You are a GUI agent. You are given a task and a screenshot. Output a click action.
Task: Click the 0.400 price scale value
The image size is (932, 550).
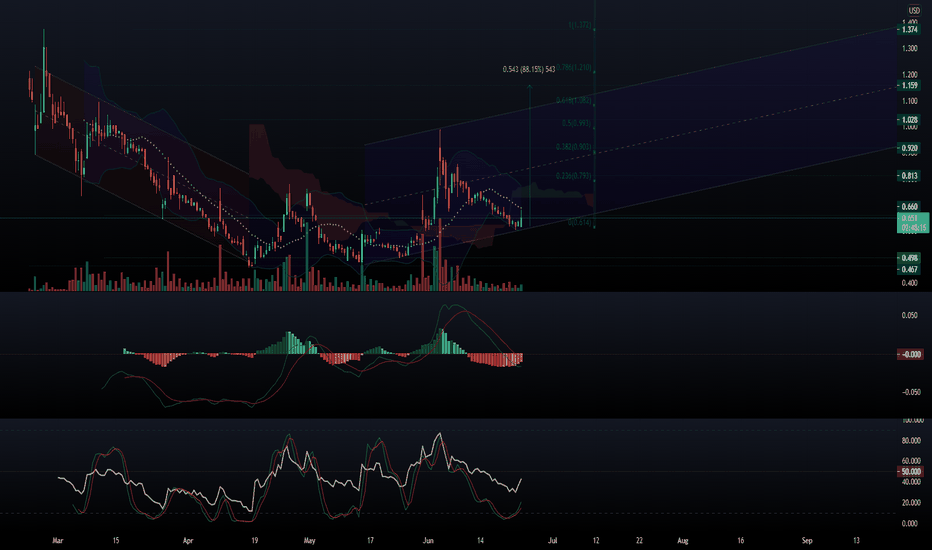pyautogui.click(x=909, y=283)
